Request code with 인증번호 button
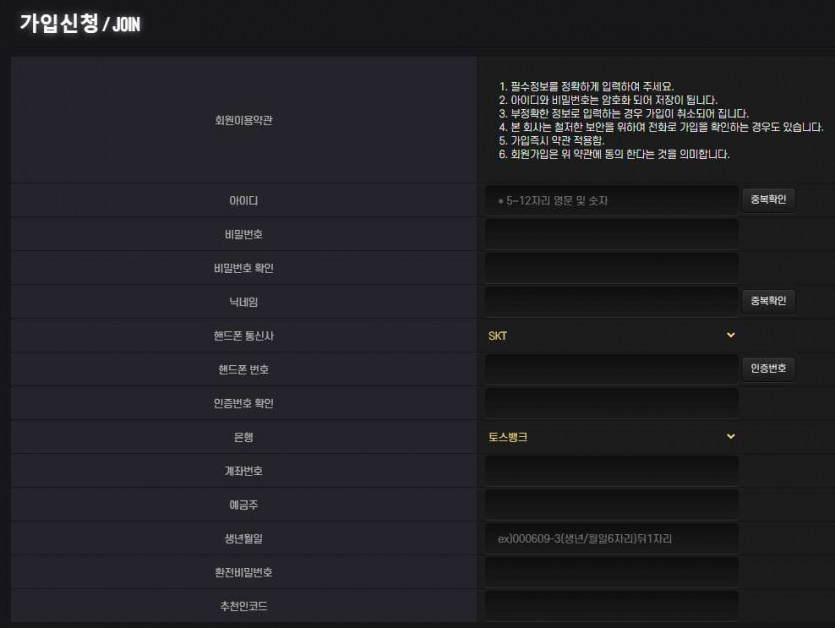Image resolution: width=835 pixels, height=628 pixels. tap(768, 369)
